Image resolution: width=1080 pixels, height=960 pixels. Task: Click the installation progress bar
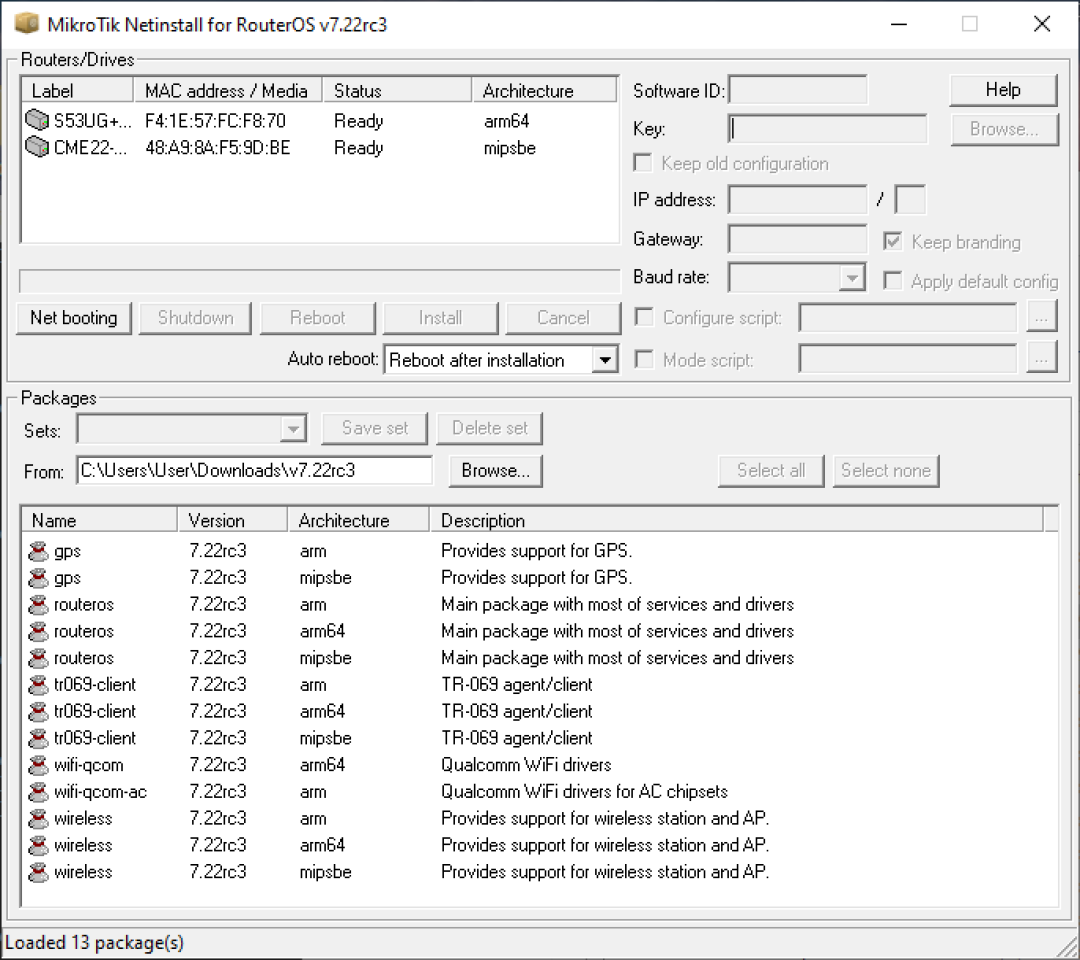click(320, 281)
